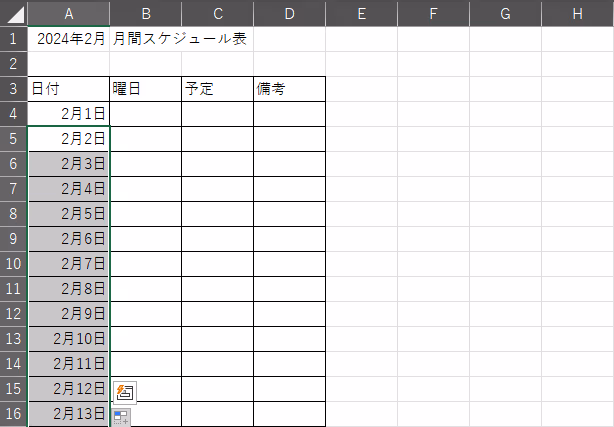Image resolution: width=614 pixels, height=427 pixels.
Task: Select row 5 header
Action: [x=13, y=139]
